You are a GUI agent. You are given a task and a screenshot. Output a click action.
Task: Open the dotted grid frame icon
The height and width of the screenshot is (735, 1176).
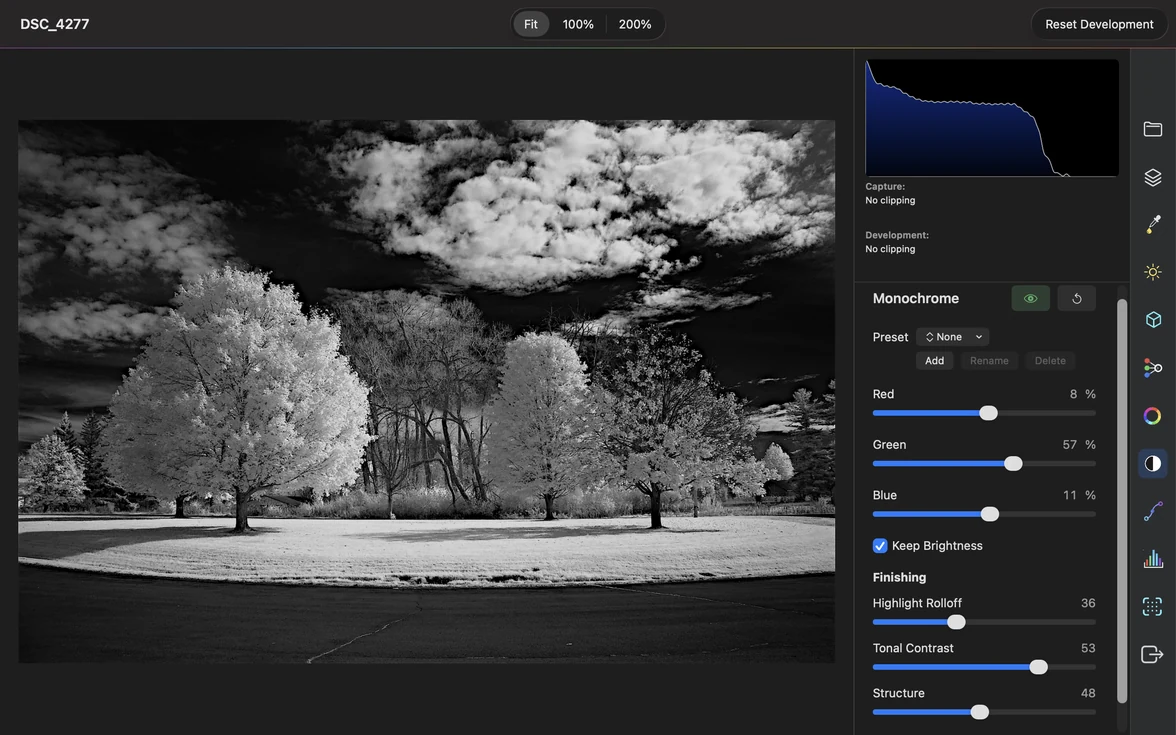coord(1153,607)
